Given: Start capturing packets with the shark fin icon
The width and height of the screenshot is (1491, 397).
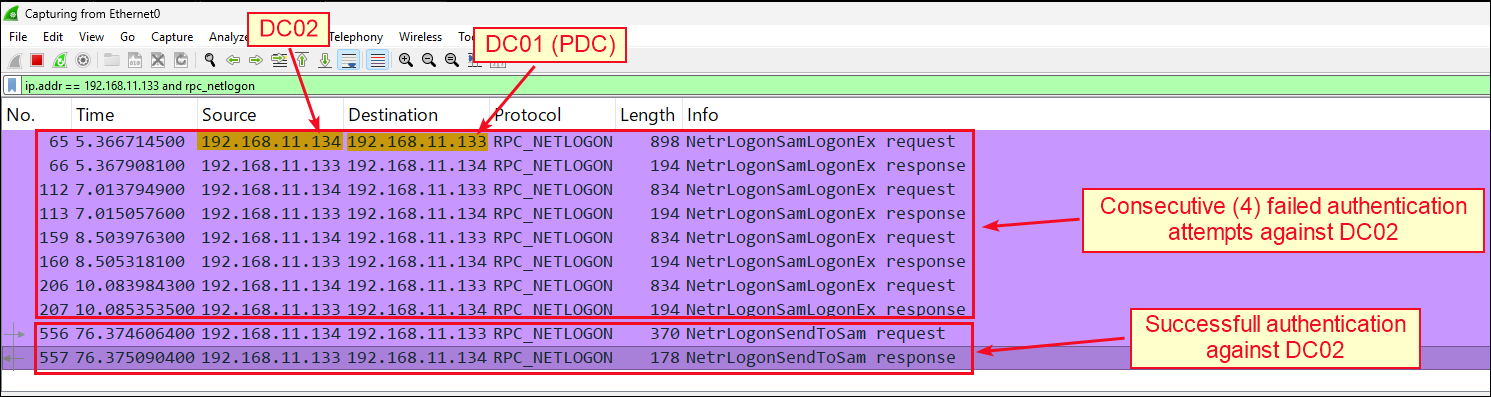Looking at the screenshot, I should point(15,60).
